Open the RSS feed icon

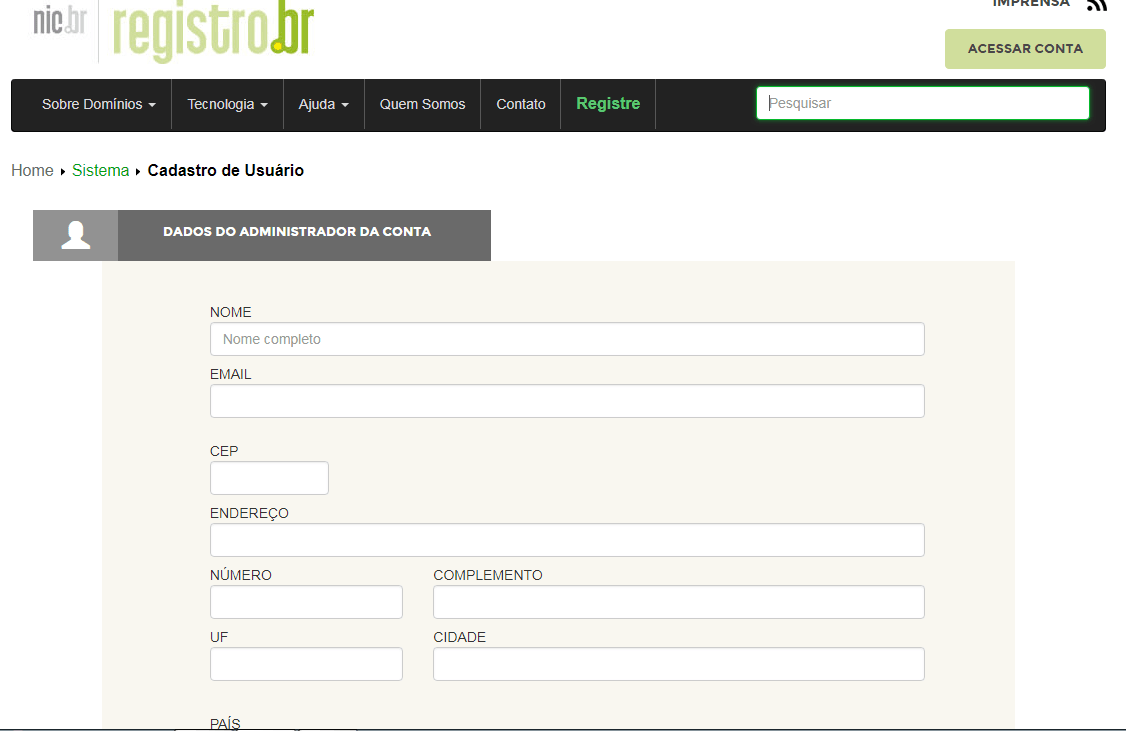pyautogui.click(x=1097, y=4)
